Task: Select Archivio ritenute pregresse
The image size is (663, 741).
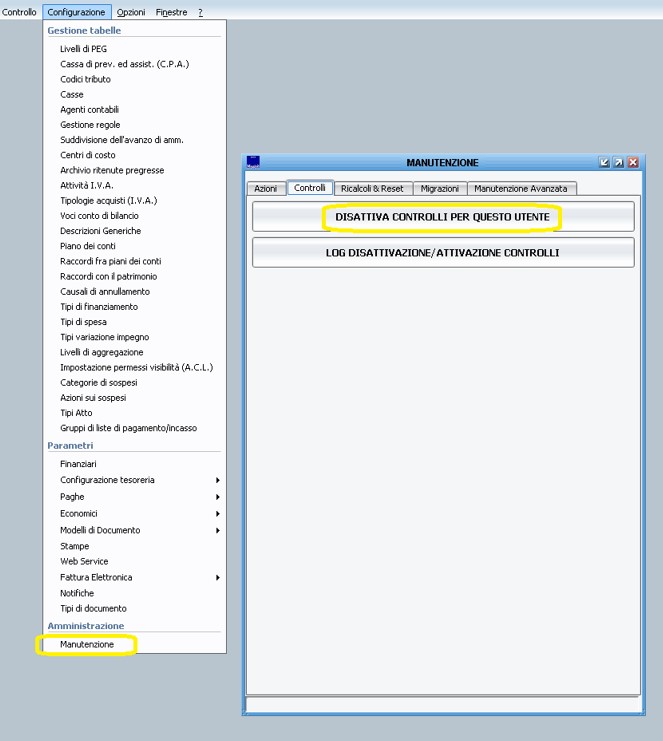Action: click(112, 170)
